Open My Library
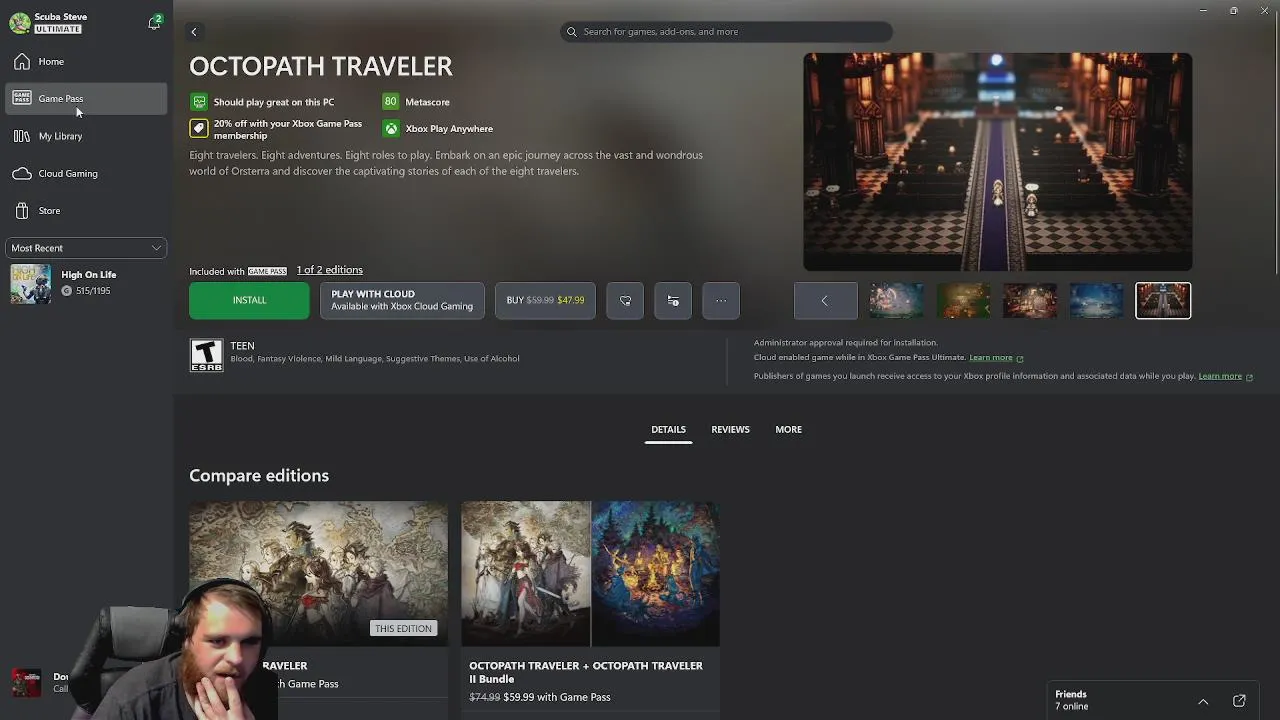 click(x=86, y=136)
